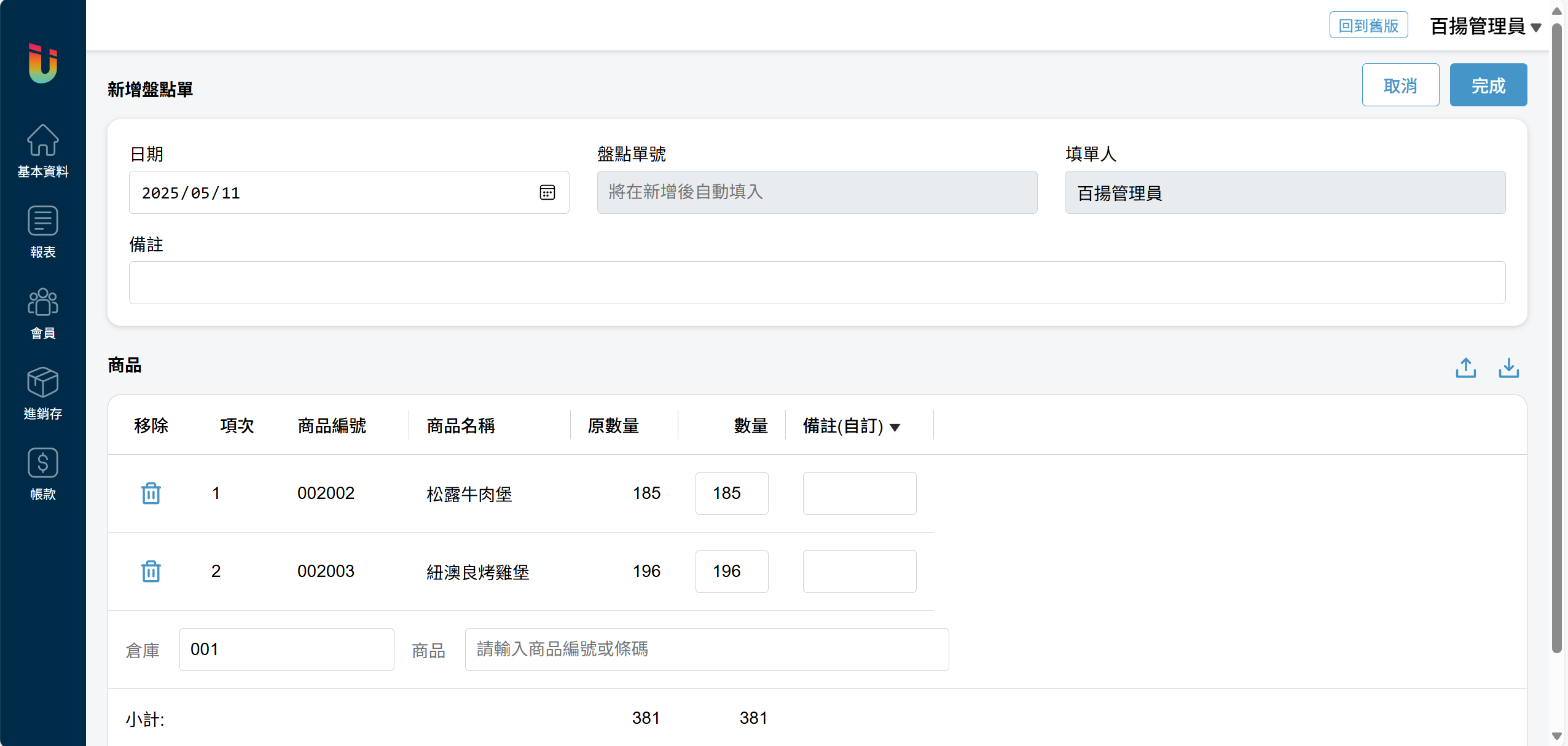Viewport: 1568px width, 746px height.
Task: Click the quantity field showing 185
Action: point(731,493)
